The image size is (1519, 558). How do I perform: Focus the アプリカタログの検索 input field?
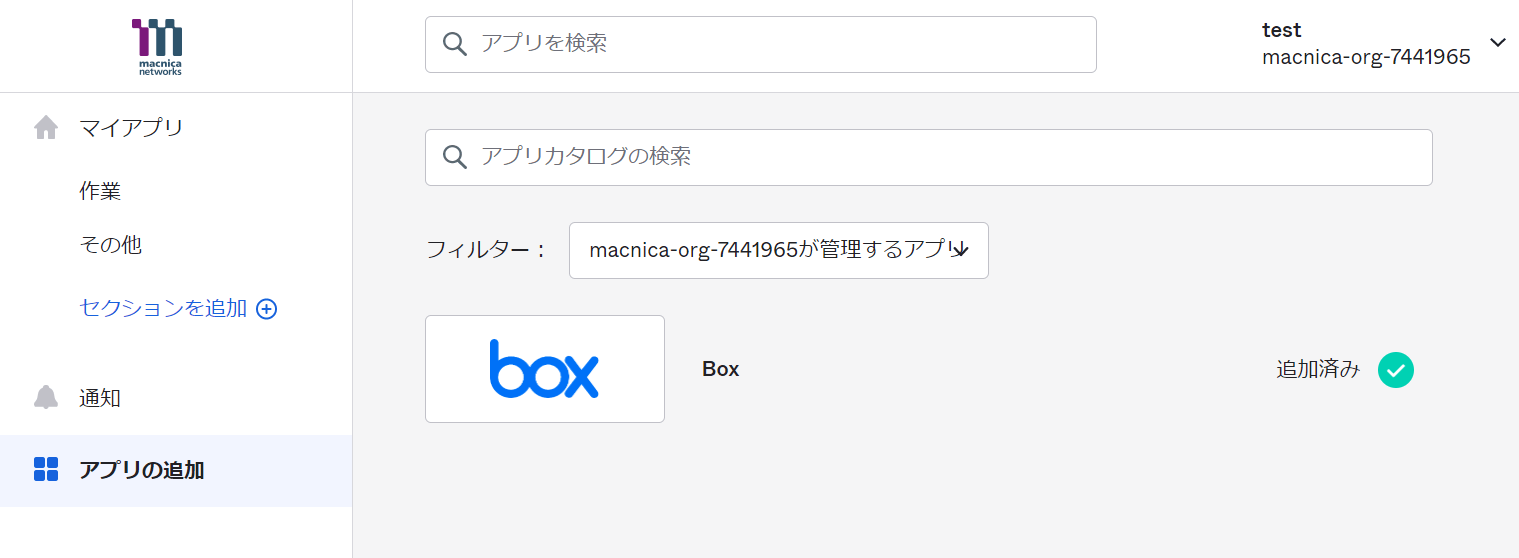tap(940, 157)
